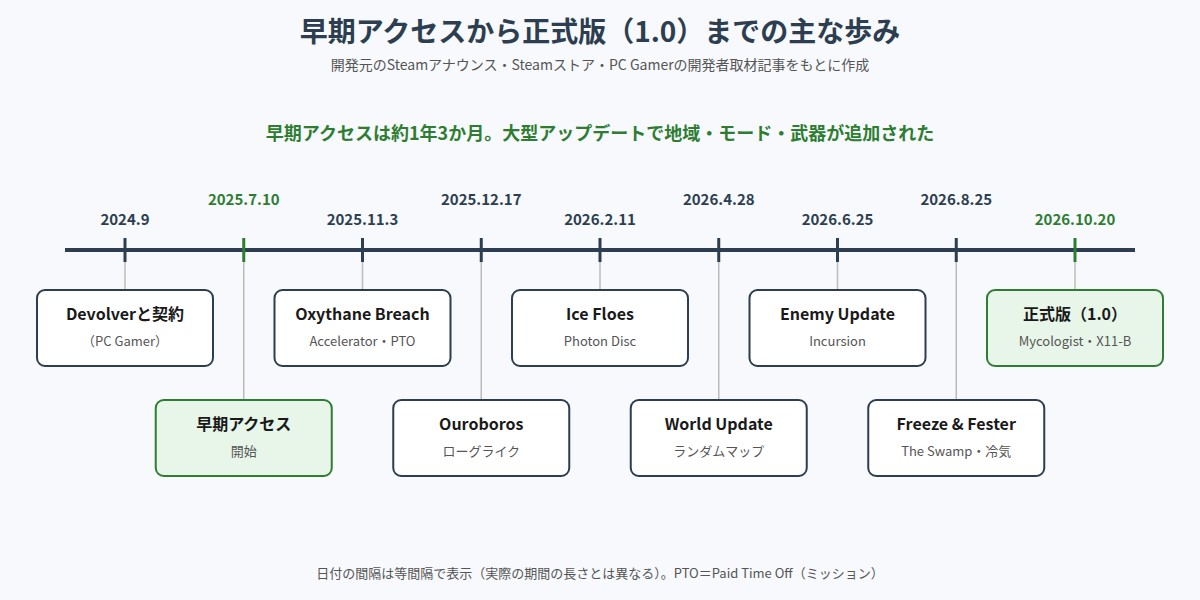Viewport: 1200px width, 600px height.
Task: Click the Mycologist・X11-B subtext
Action: click(x=1075, y=341)
